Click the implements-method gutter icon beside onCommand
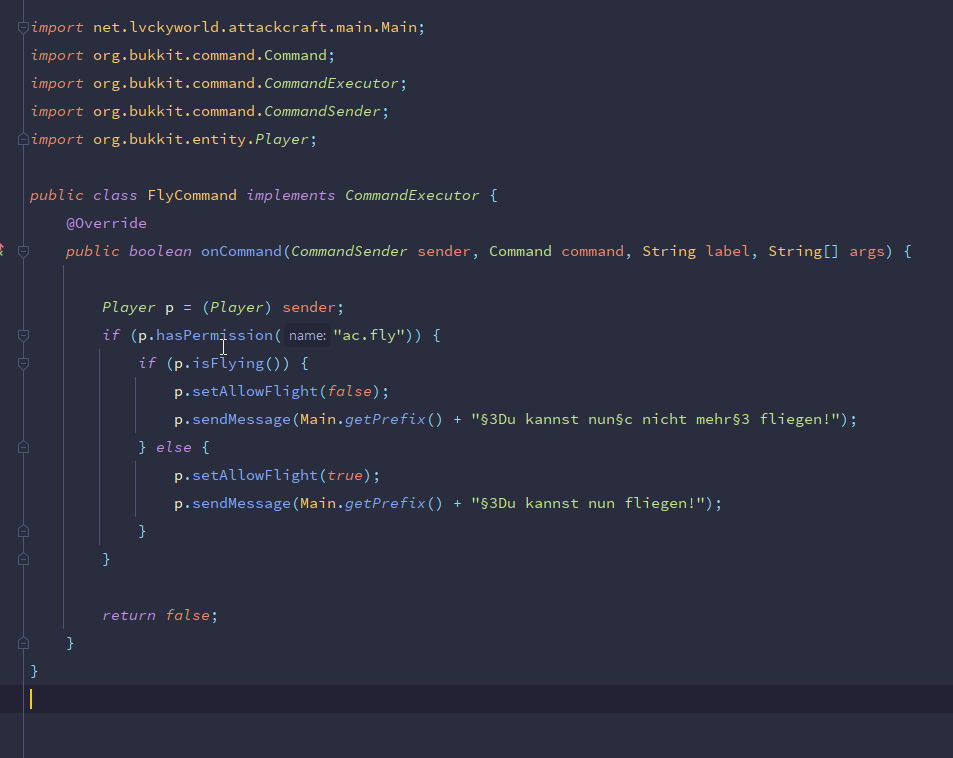The width and height of the screenshot is (953, 758). pos(2,250)
